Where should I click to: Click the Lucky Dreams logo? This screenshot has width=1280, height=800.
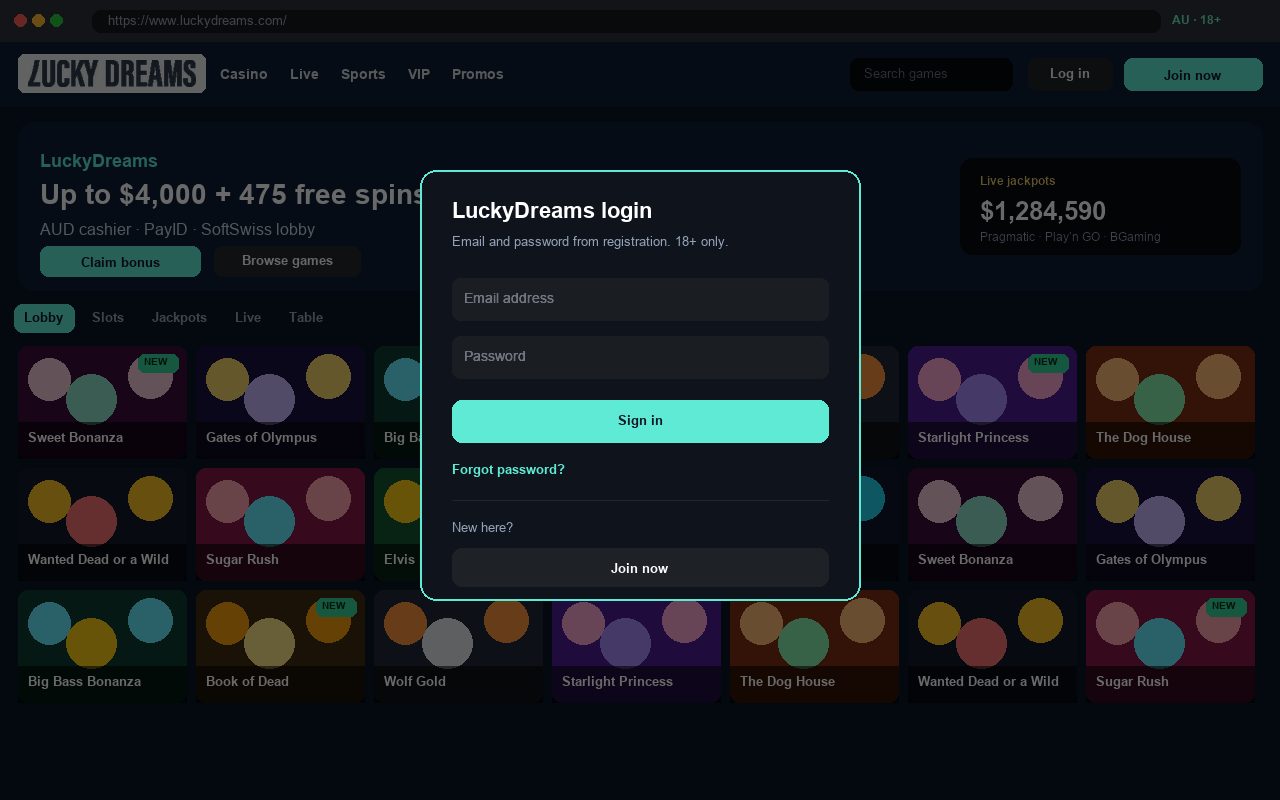[x=112, y=74]
